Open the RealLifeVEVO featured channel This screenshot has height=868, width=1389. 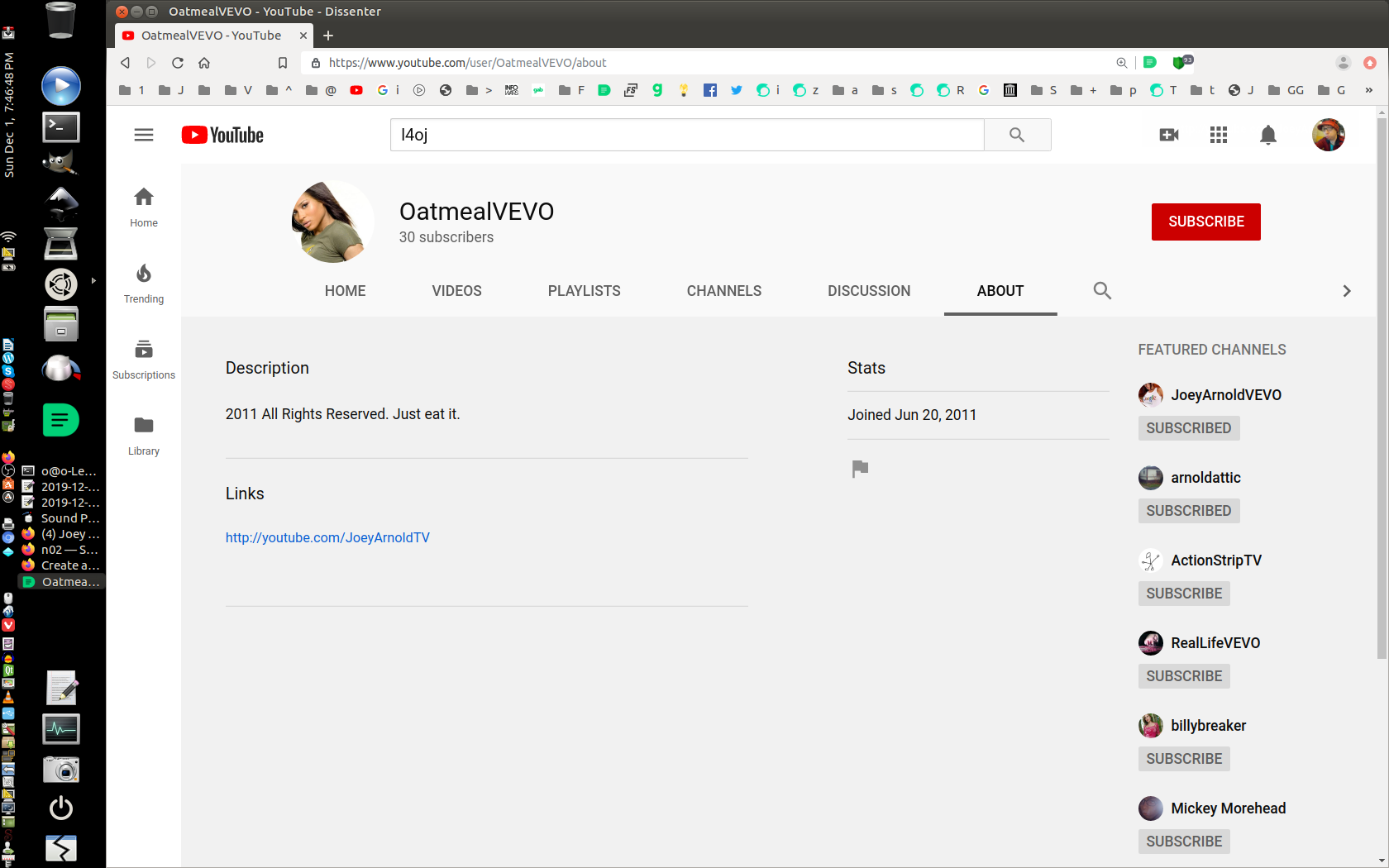tap(1215, 643)
